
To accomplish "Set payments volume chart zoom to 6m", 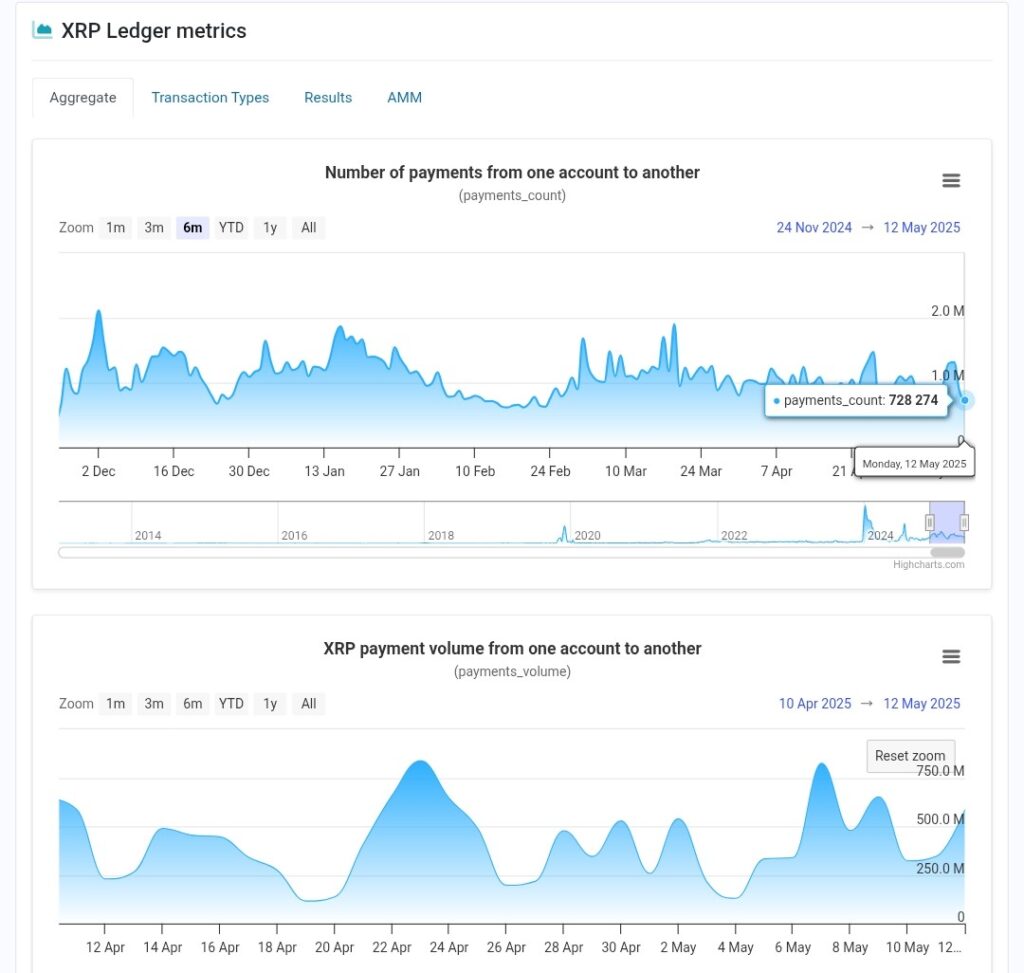I will click(x=193, y=703).
